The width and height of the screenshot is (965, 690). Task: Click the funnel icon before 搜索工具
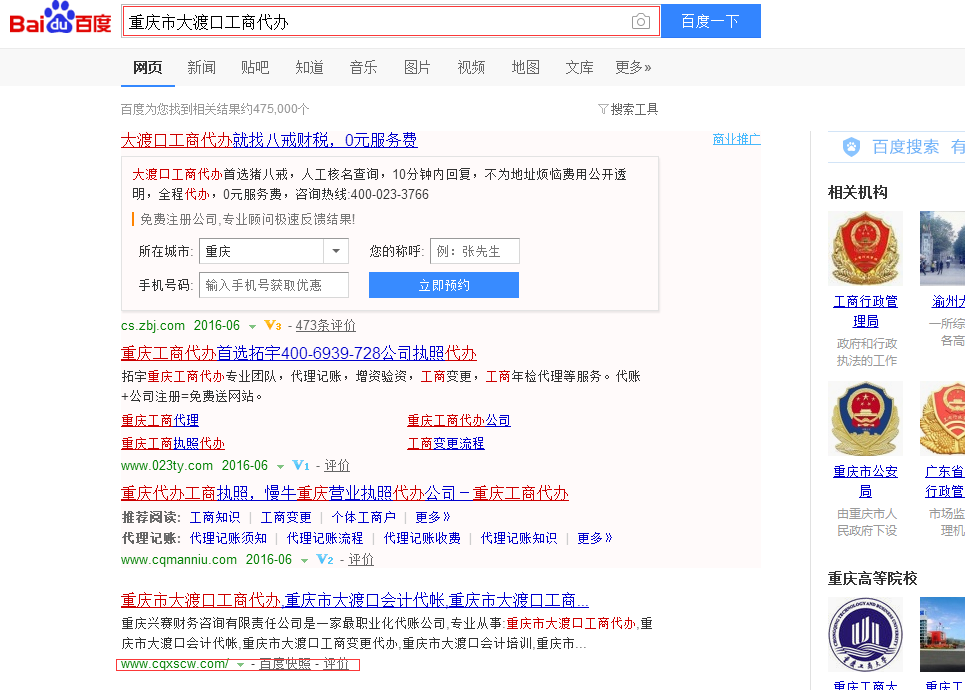point(602,109)
